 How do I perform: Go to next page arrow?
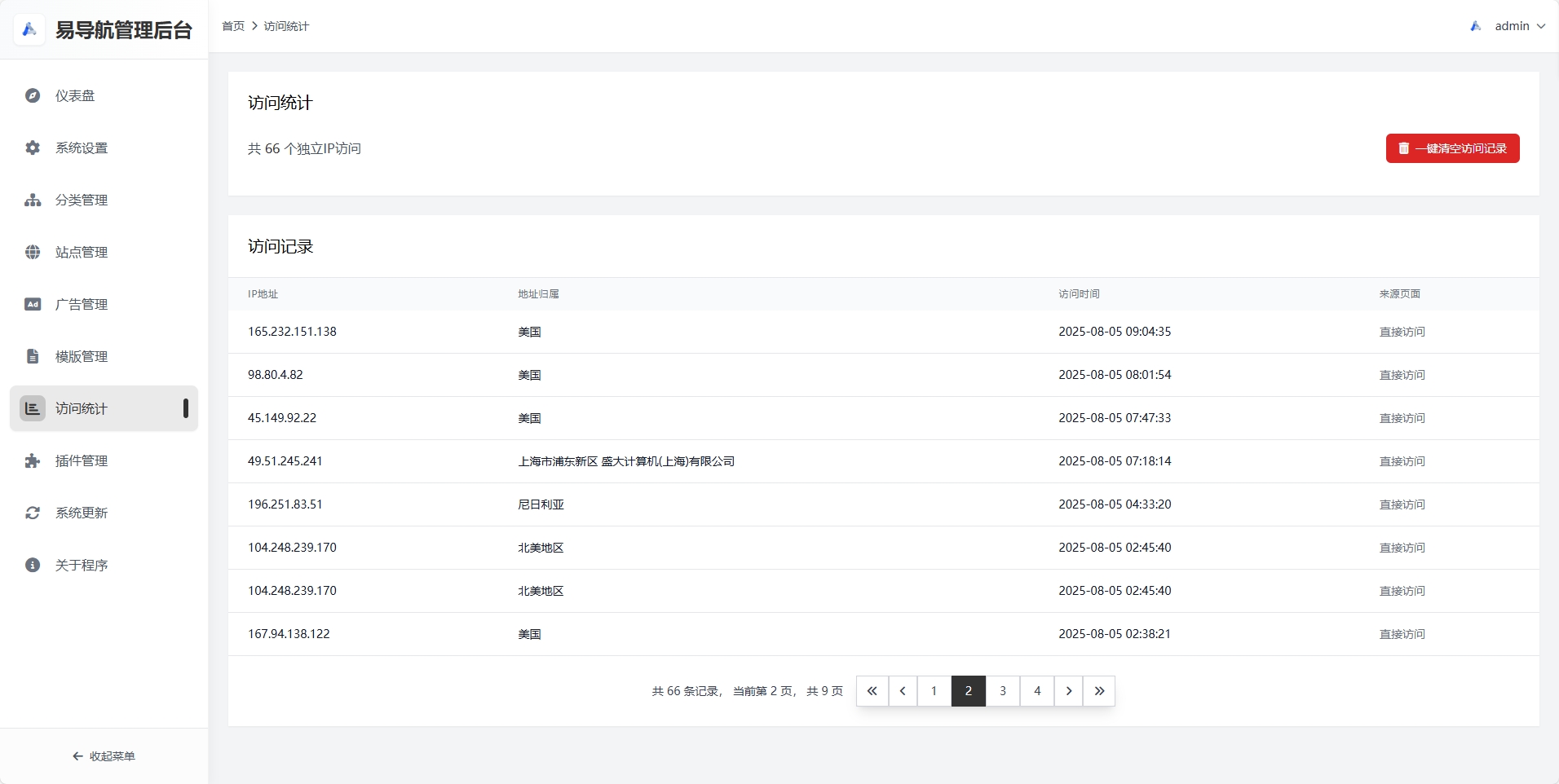click(x=1068, y=691)
